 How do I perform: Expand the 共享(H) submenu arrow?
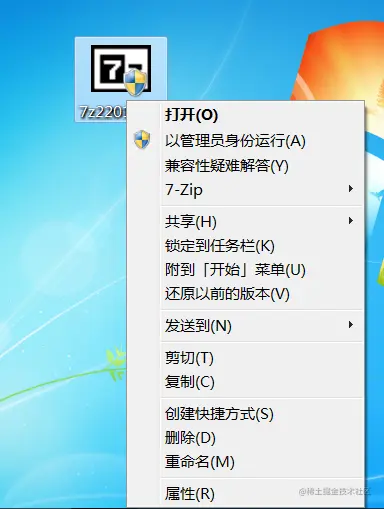(350, 221)
